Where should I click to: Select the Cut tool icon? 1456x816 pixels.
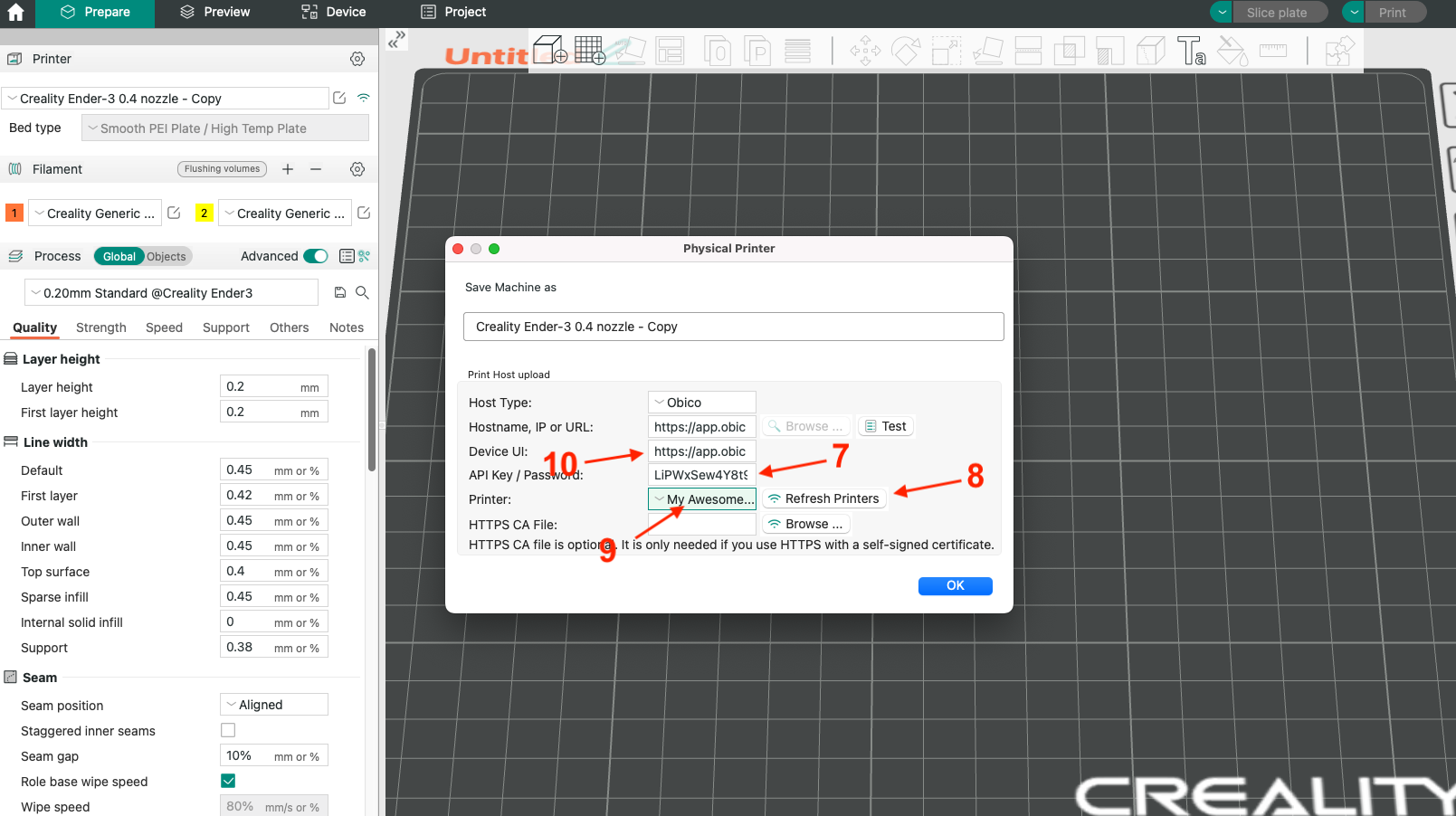coord(1028,50)
